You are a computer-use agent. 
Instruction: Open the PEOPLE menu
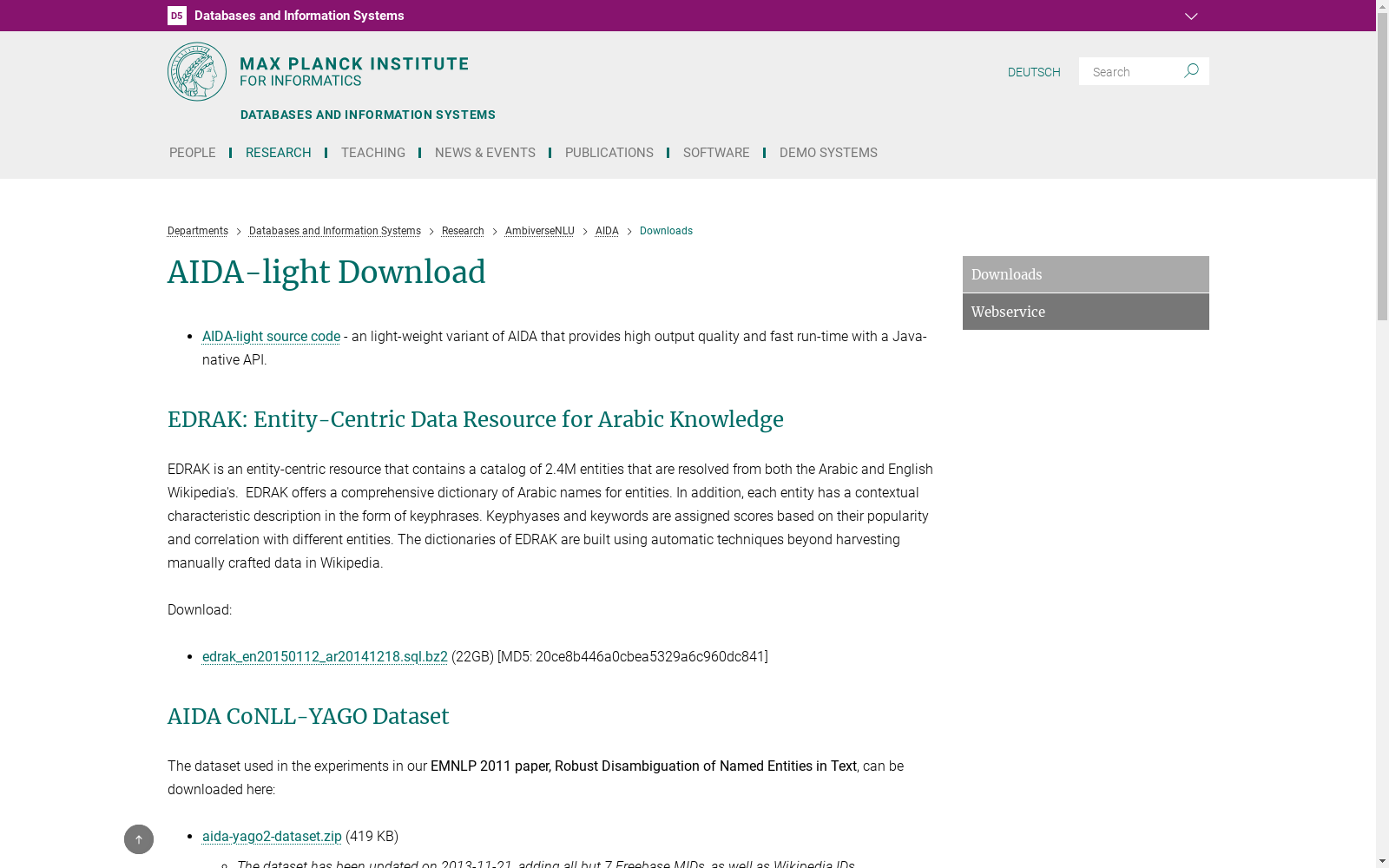(x=193, y=153)
